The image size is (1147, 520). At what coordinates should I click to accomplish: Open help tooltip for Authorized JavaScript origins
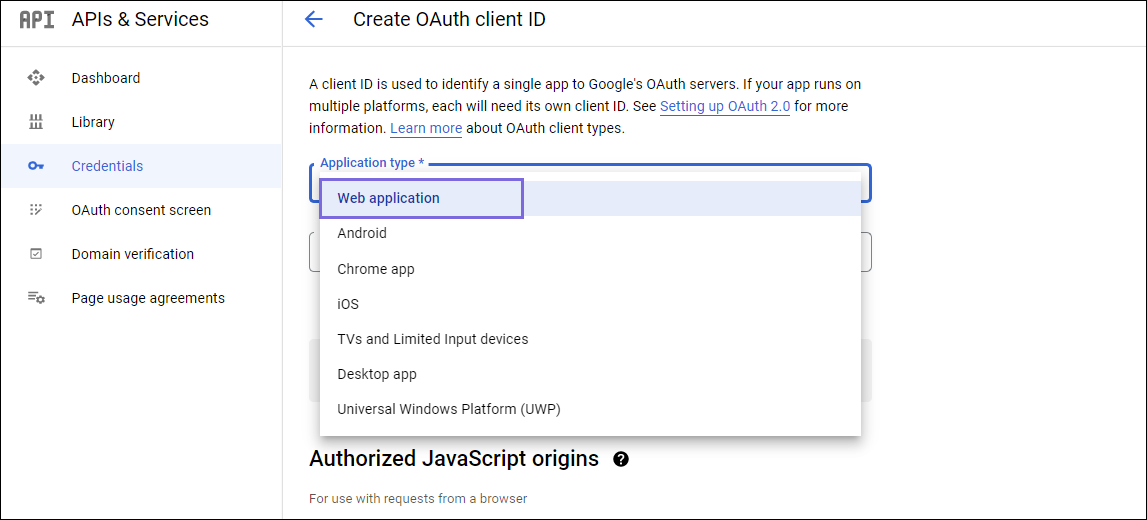[621, 459]
